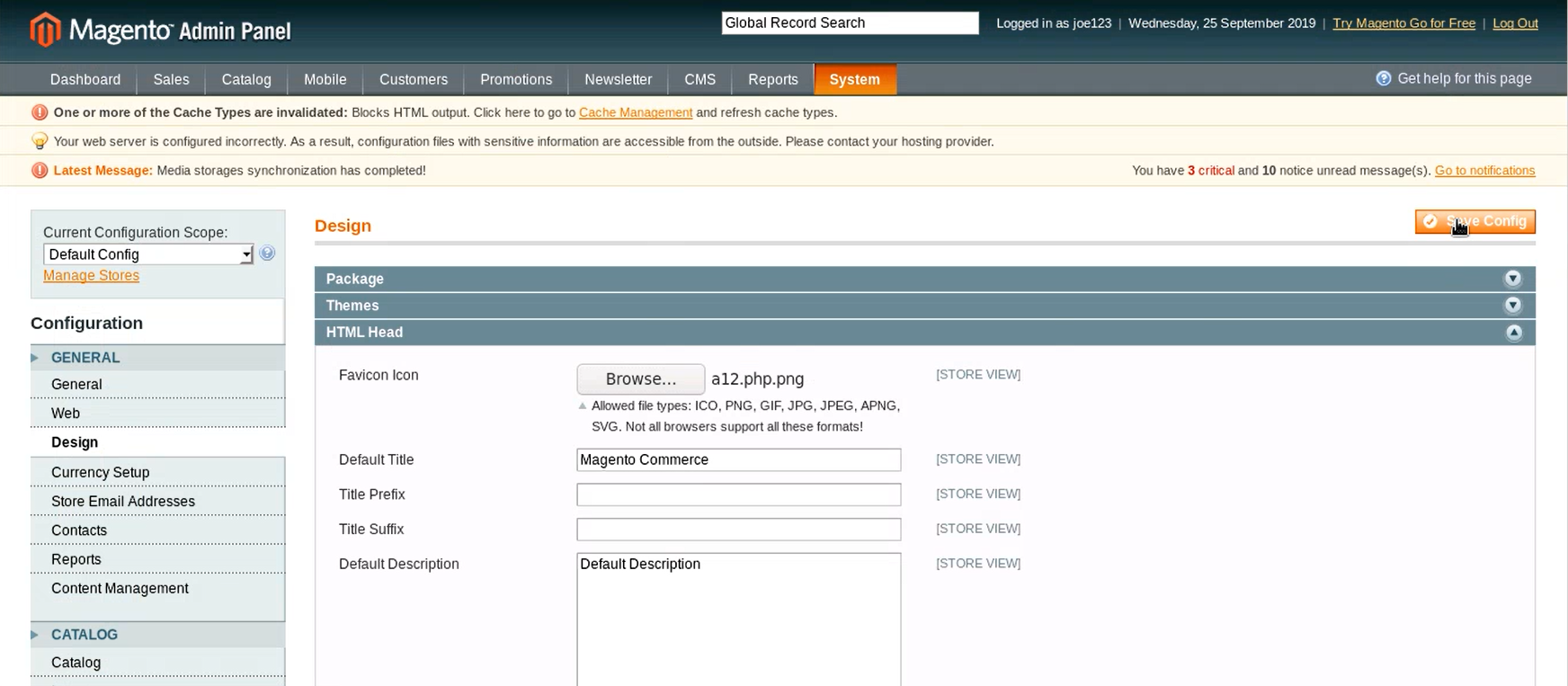This screenshot has height=686, width=1568.
Task: Click the Log Out link
Action: coord(1515,23)
